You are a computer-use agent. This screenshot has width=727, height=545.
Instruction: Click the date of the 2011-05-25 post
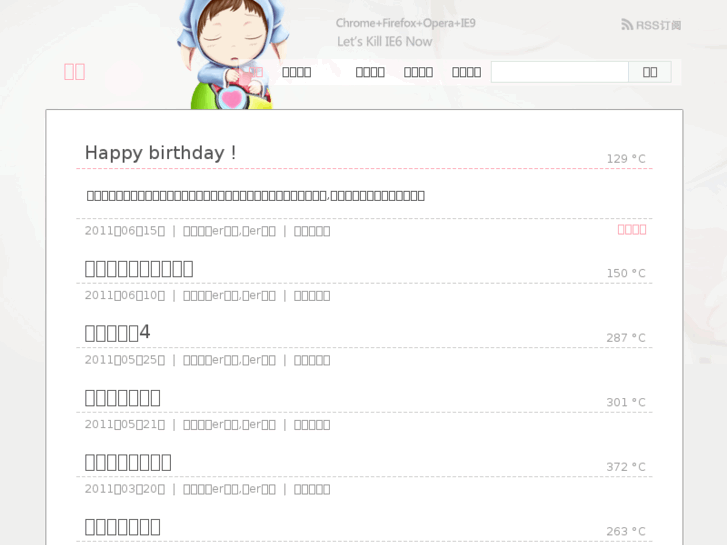[125, 360]
